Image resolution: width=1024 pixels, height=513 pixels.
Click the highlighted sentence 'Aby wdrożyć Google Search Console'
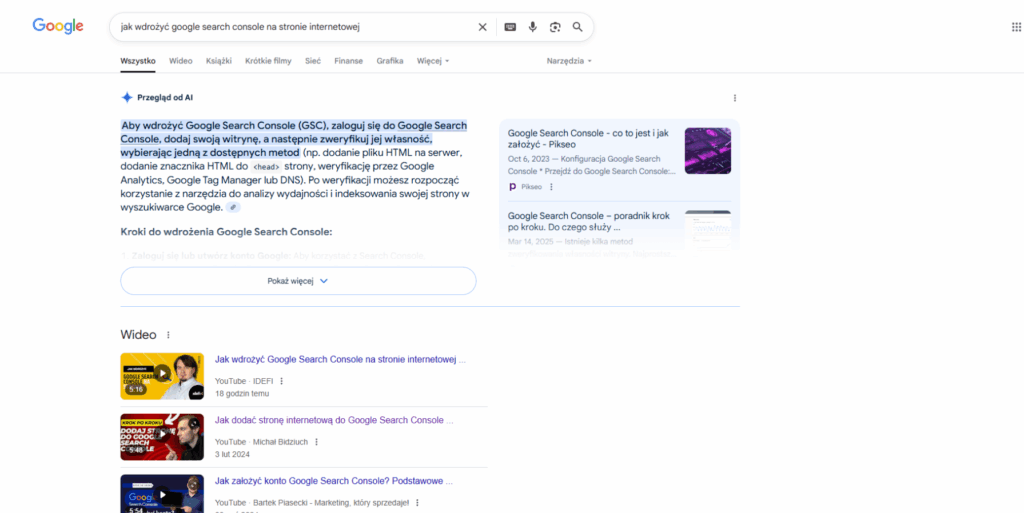point(294,139)
